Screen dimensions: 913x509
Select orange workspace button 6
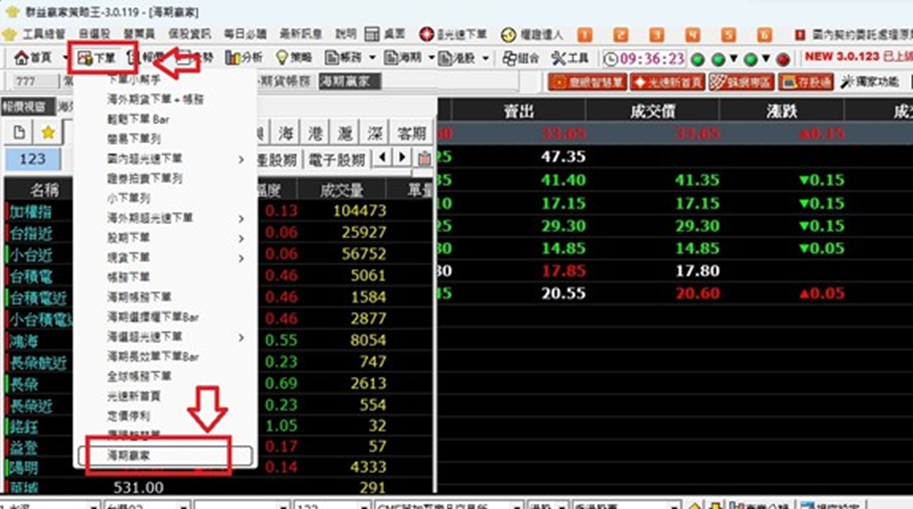[765, 35]
